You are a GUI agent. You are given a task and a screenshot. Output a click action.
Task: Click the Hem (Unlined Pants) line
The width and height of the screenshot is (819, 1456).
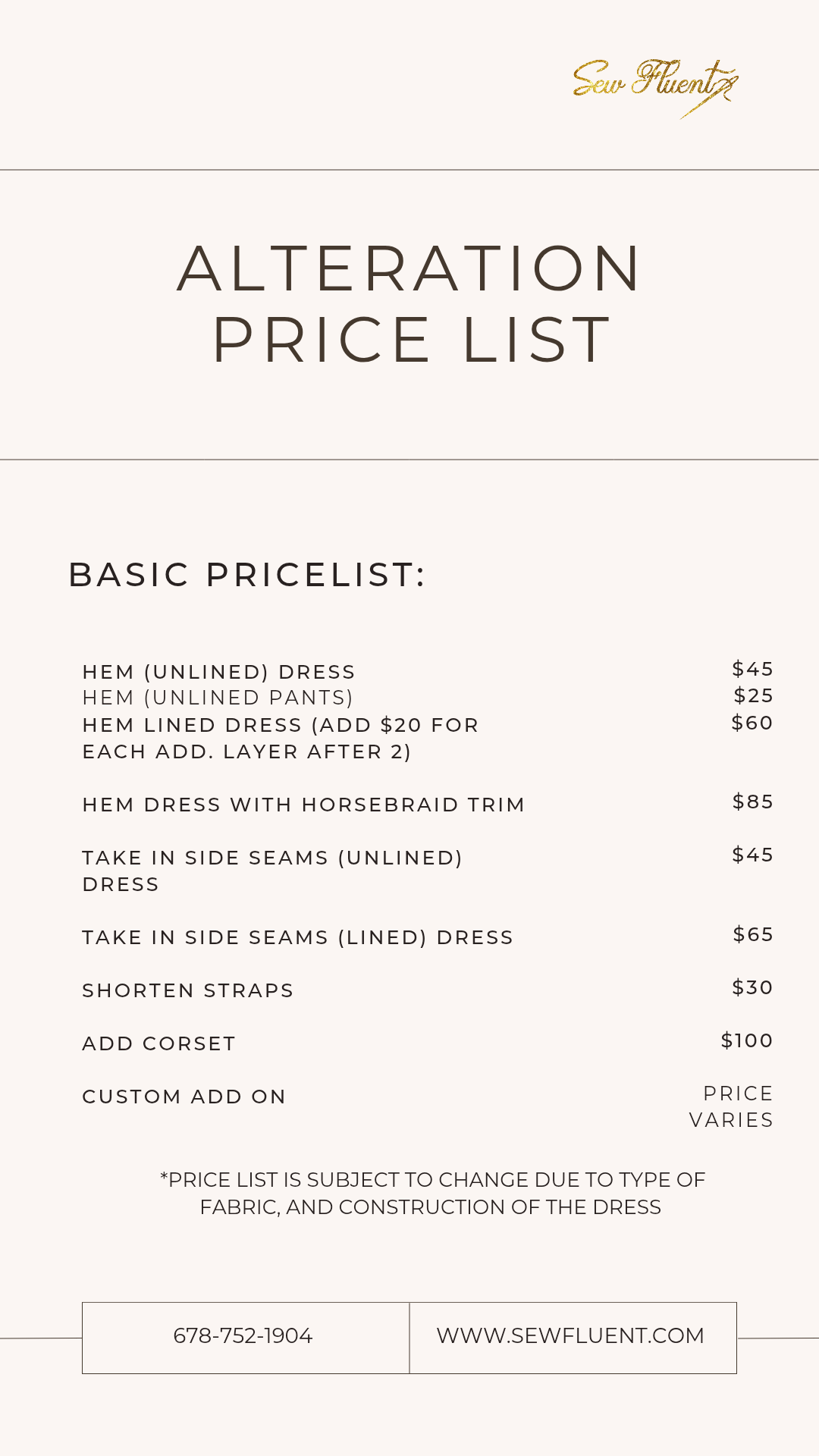pos(218,698)
